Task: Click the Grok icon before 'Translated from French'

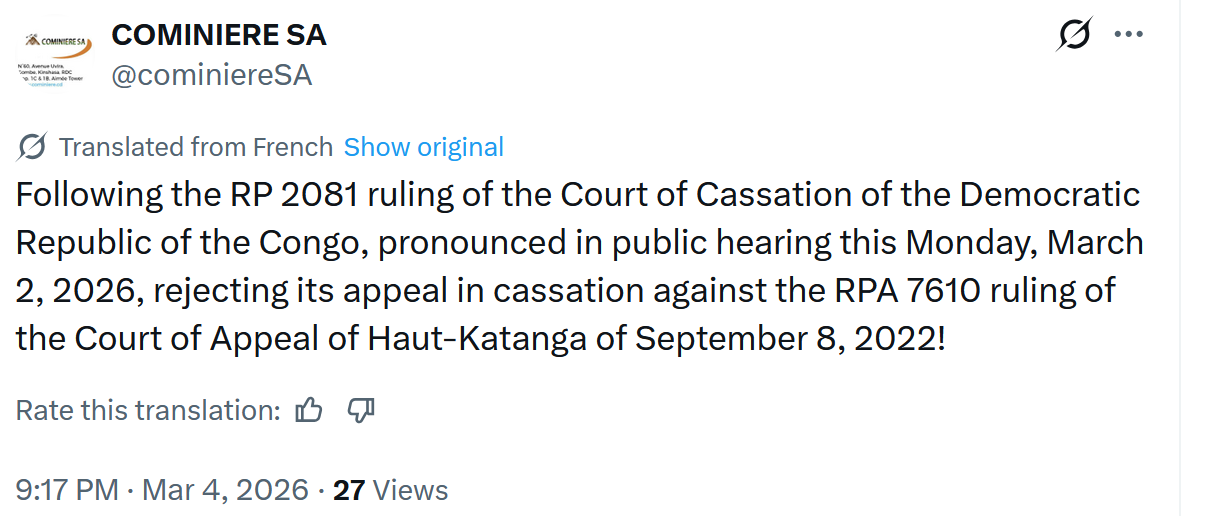Action: click(x=32, y=147)
